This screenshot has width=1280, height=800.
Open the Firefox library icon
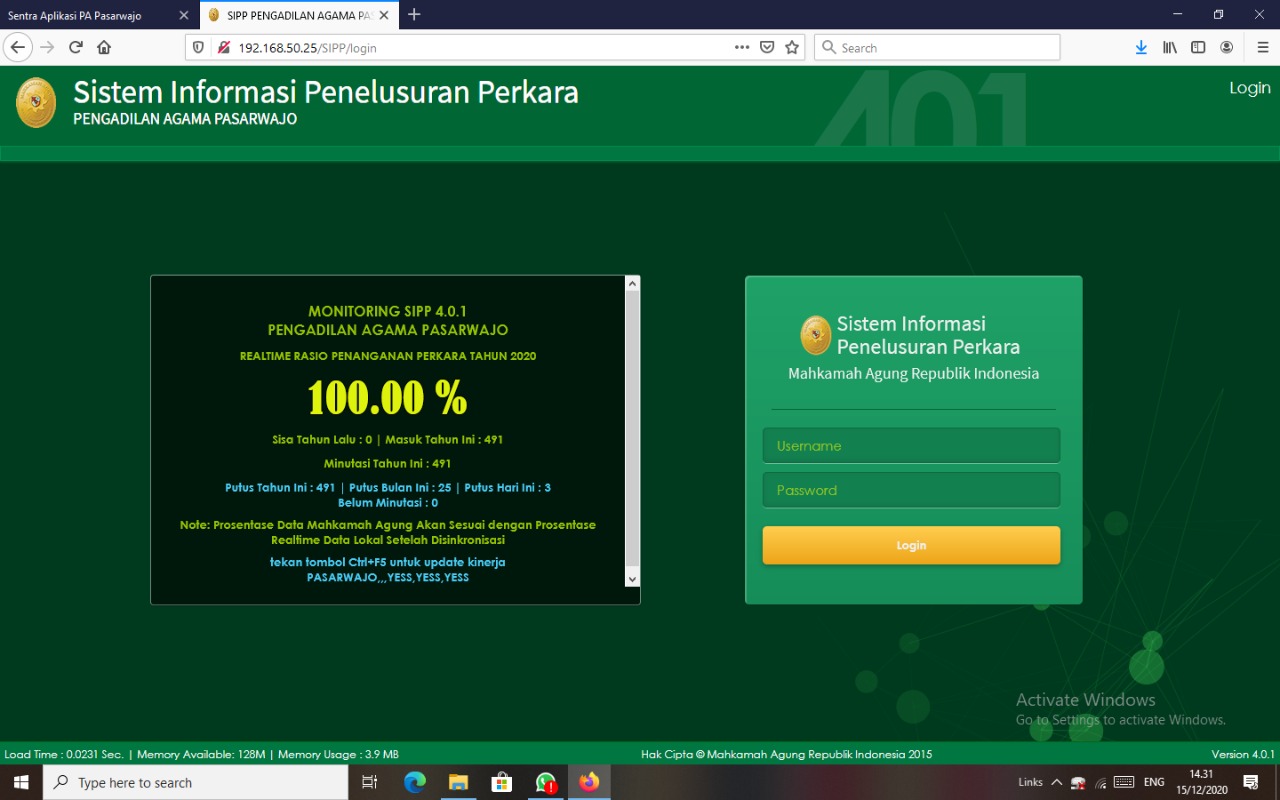[1170, 47]
